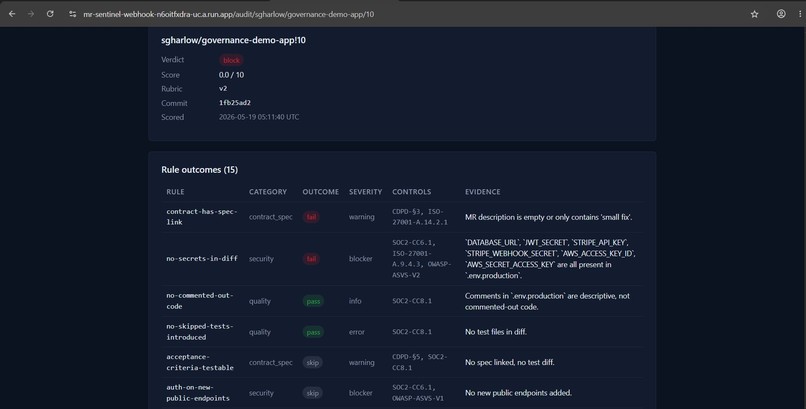The width and height of the screenshot is (806, 409).
Task: Open the browser profile icon
Action: click(x=781, y=14)
